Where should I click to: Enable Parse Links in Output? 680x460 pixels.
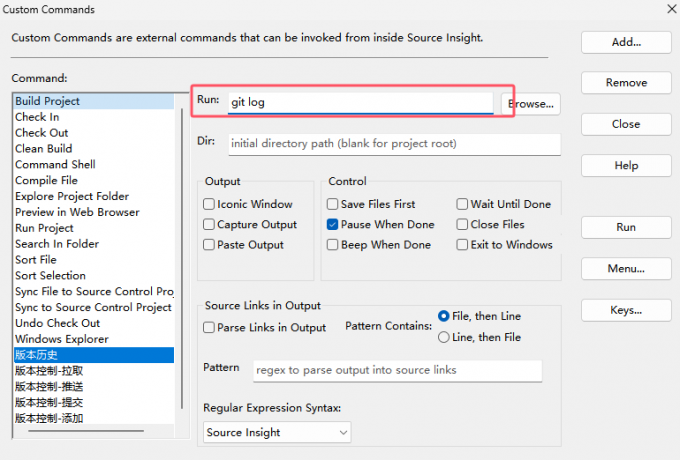point(209,327)
